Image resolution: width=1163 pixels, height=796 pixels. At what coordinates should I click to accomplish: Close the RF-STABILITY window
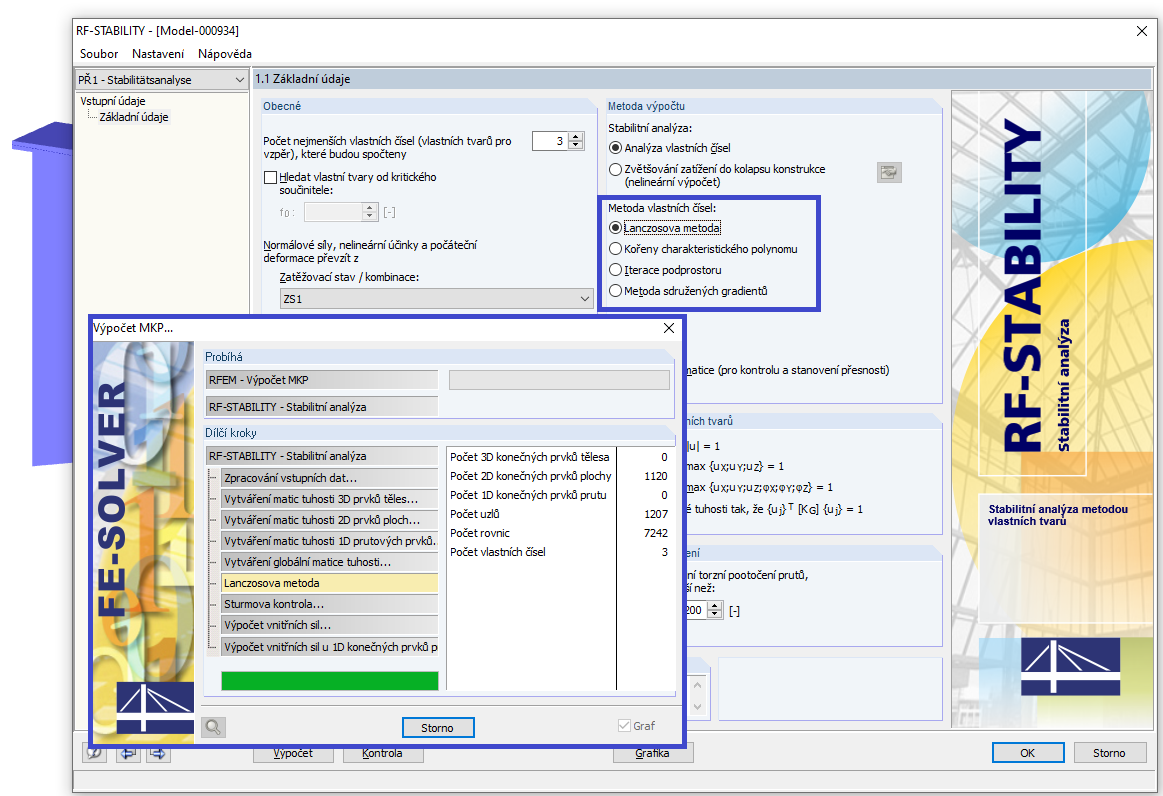1141,30
